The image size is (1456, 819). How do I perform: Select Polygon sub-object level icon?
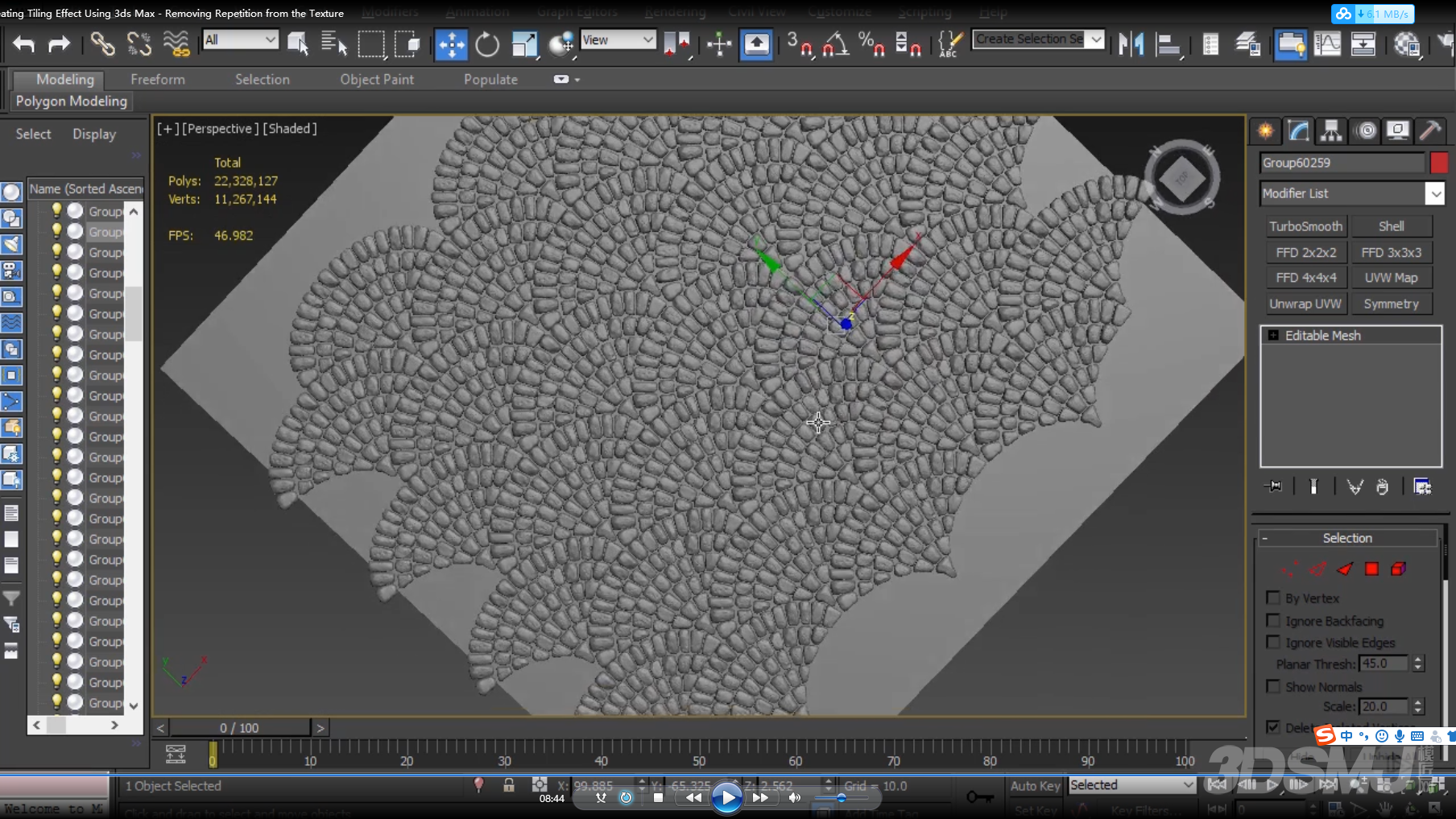click(x=1371, y=569)
